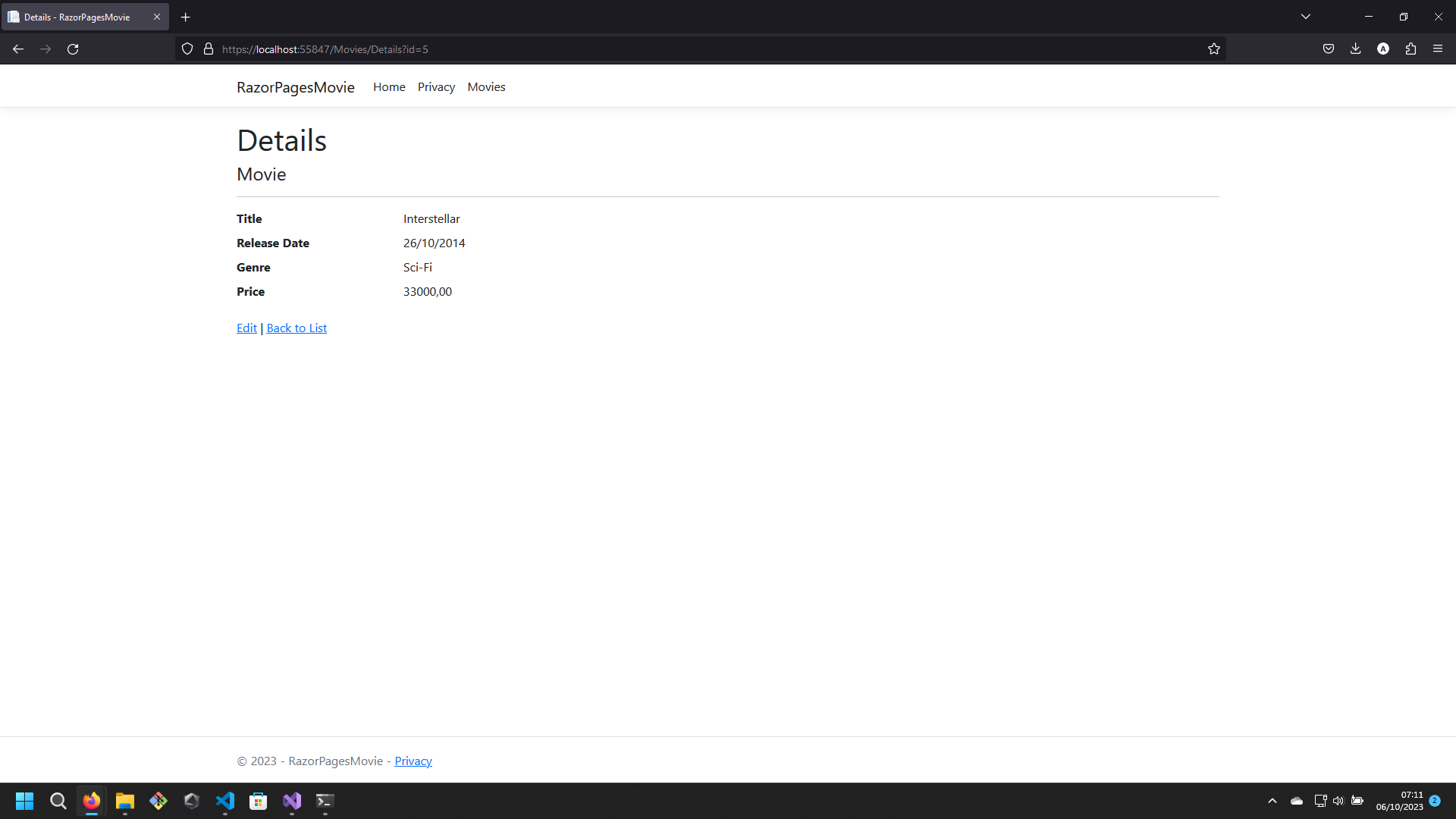This screenshot has height=819, width=1456.
Task: View site security lock information
Action: [209, 49]
